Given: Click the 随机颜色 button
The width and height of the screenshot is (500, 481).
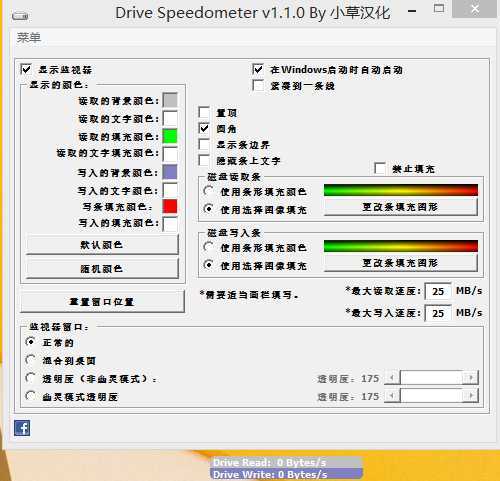Looking at the screenshot, I should pos(102,269).
